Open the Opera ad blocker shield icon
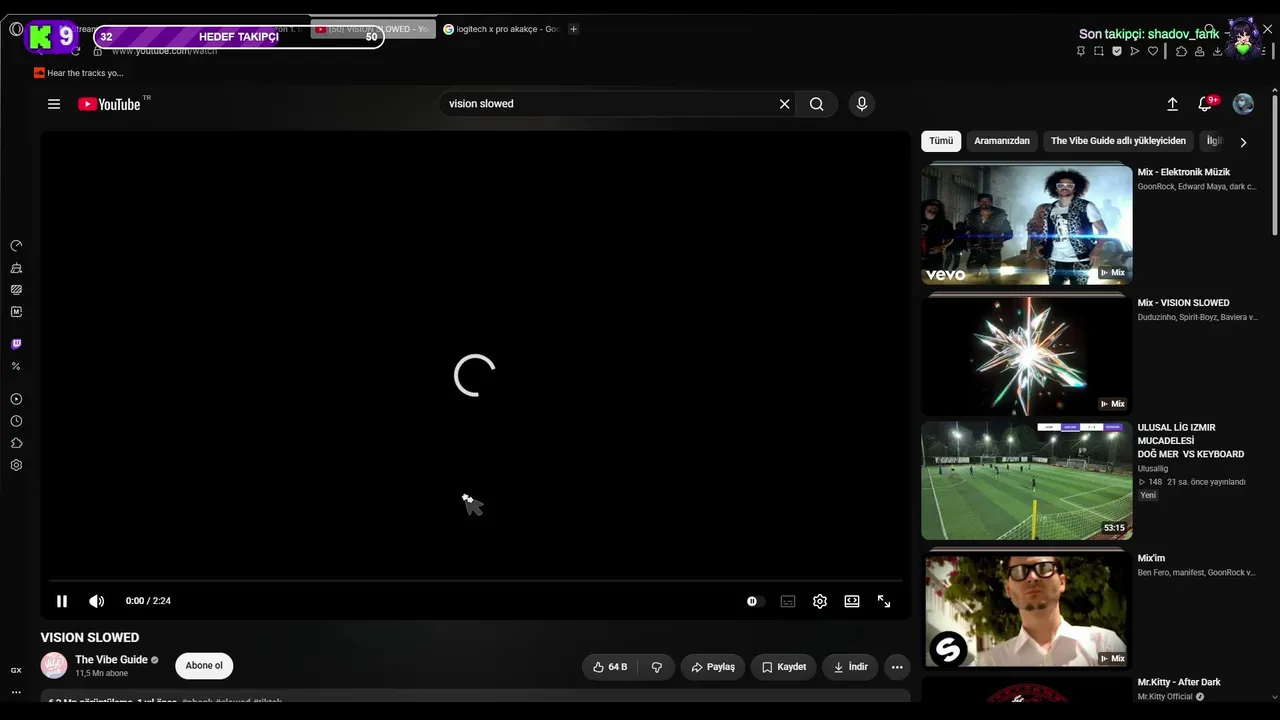The height and width of the screenshot is (720, 1280). (x=1117, y=51)
